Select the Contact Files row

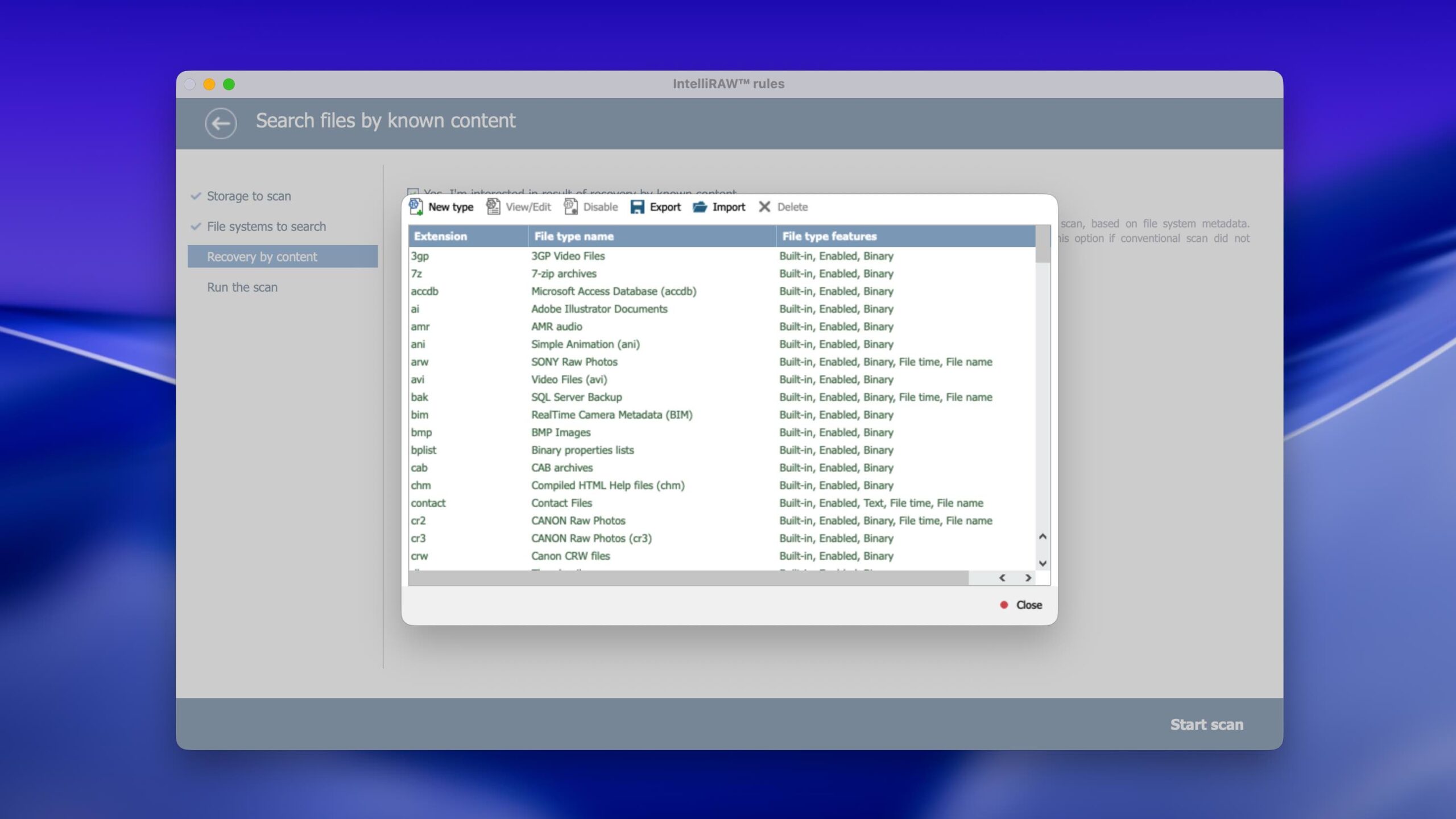tap(561, 503)
